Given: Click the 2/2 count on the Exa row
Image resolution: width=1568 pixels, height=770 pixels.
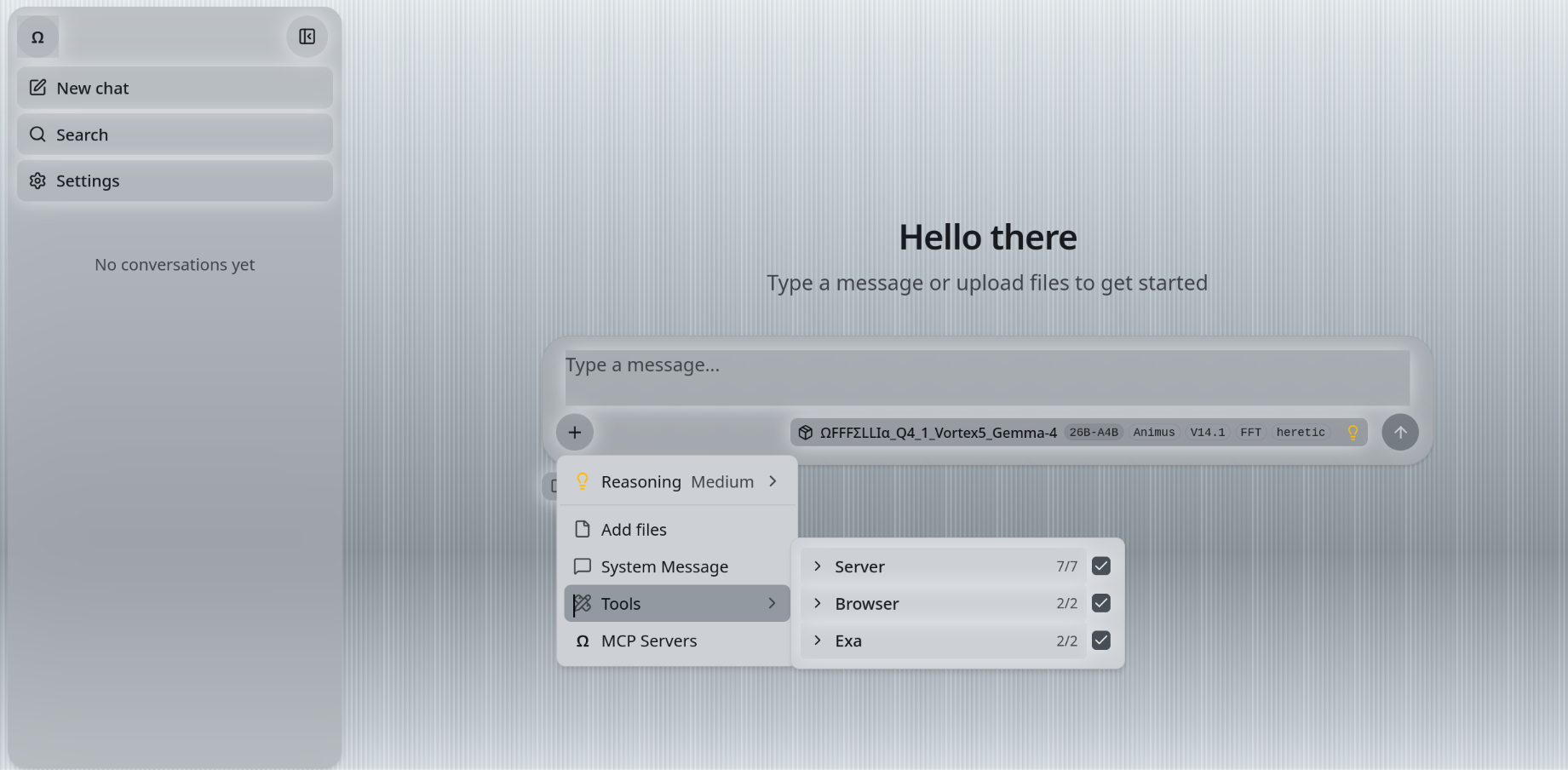Looking at the screenshot, I should coord(1067,641).
